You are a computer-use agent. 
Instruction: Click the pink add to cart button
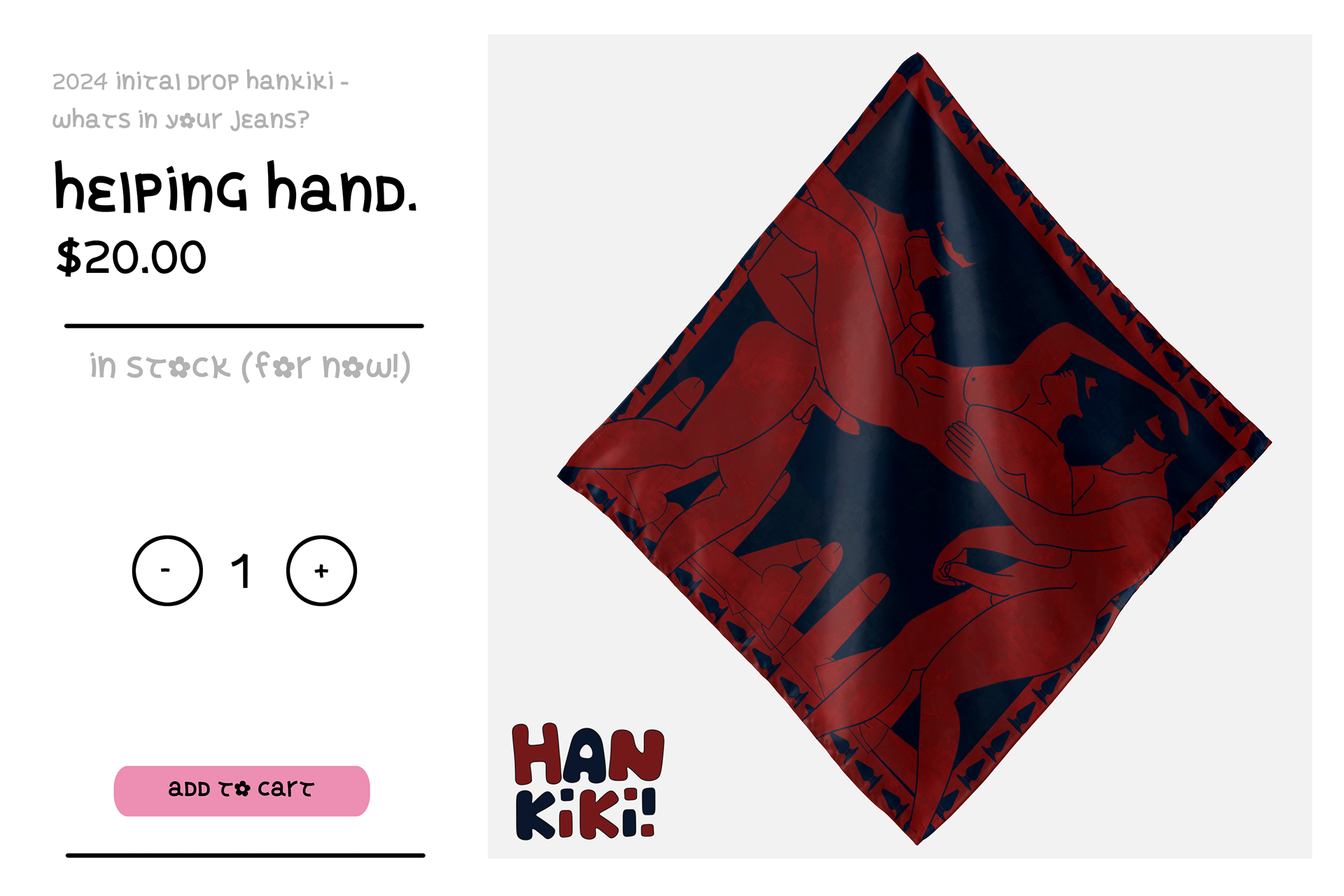[241, 790]
